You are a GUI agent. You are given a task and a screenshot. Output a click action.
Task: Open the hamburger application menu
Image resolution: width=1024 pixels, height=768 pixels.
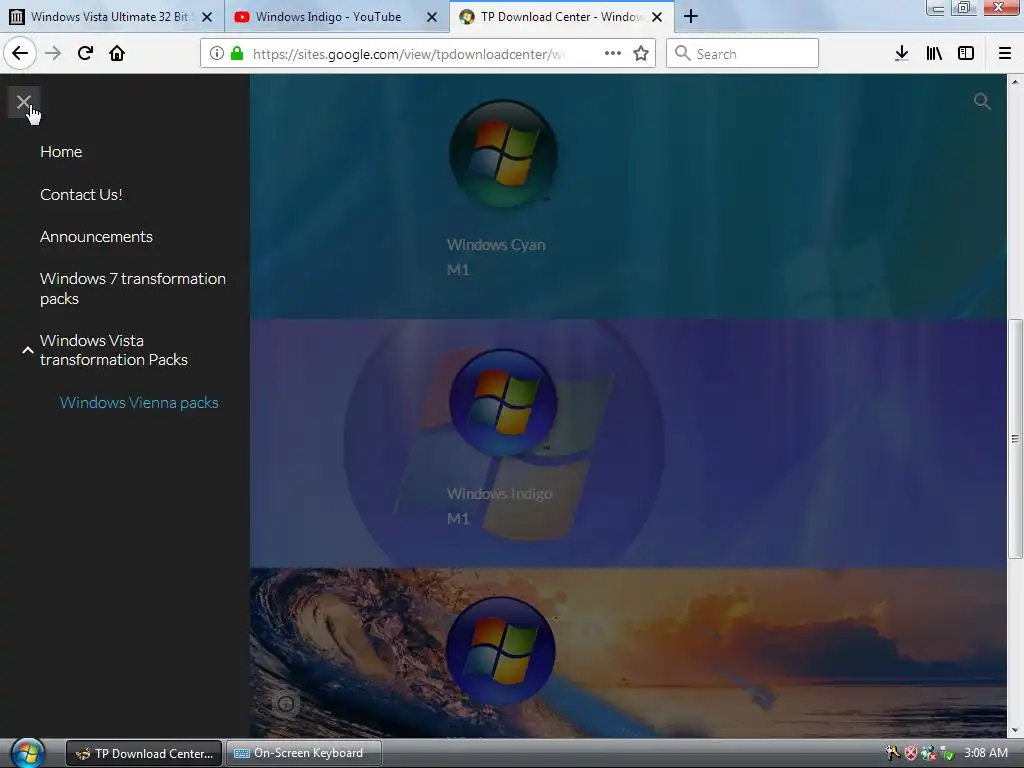click(1005, 54)
